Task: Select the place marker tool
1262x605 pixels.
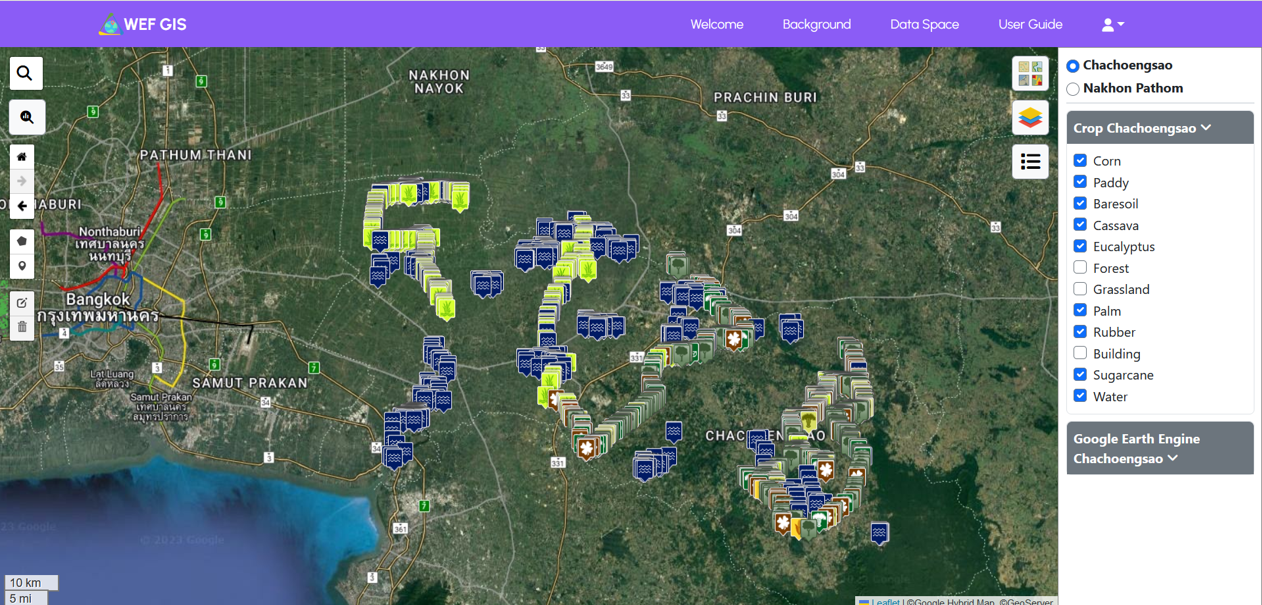Action: coord(22,266)
